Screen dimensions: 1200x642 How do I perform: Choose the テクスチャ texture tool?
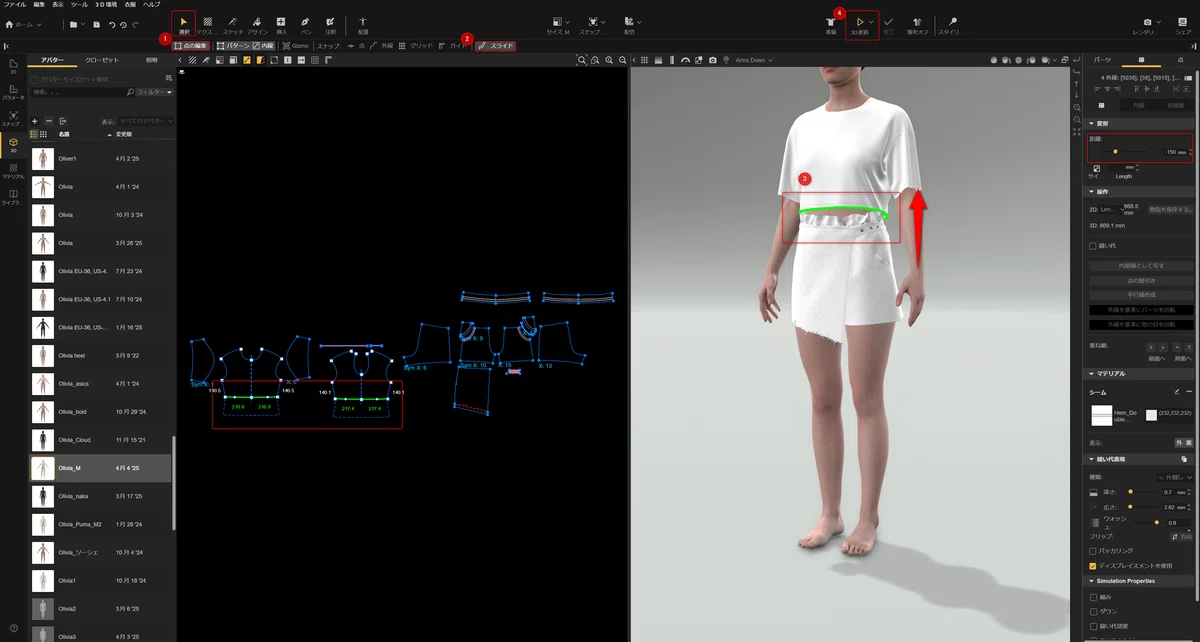pyautogui.click(x=207, y=24)
